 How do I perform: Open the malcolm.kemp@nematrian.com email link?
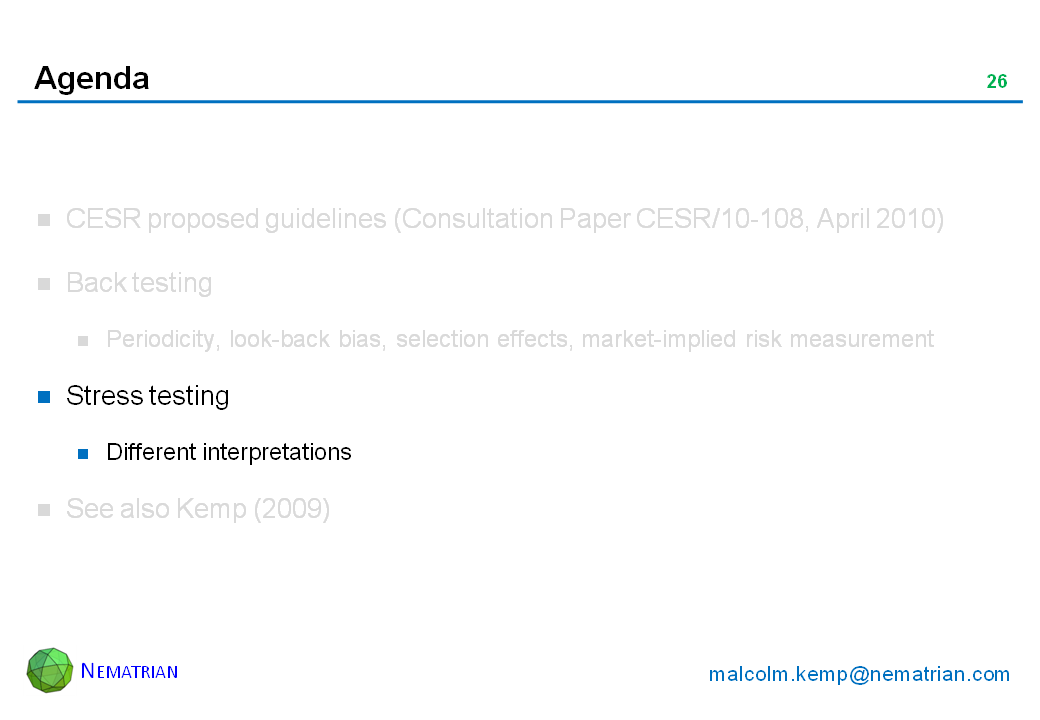coord(859,674)
